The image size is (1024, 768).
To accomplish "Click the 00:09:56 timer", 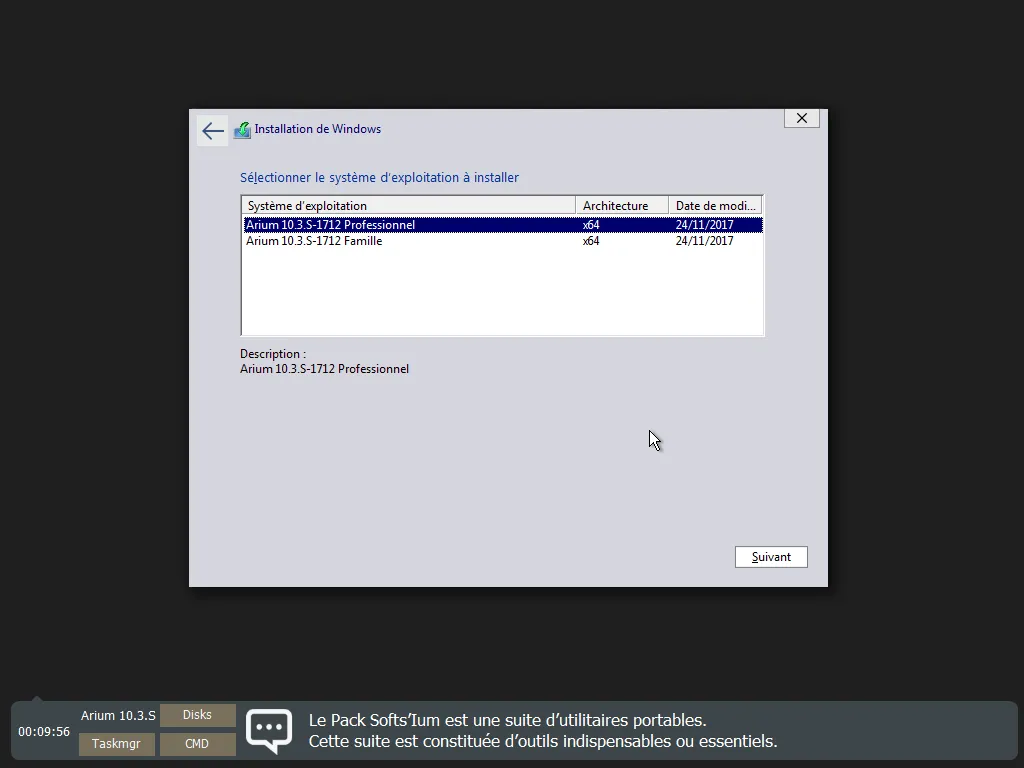I will click(44, 731).
